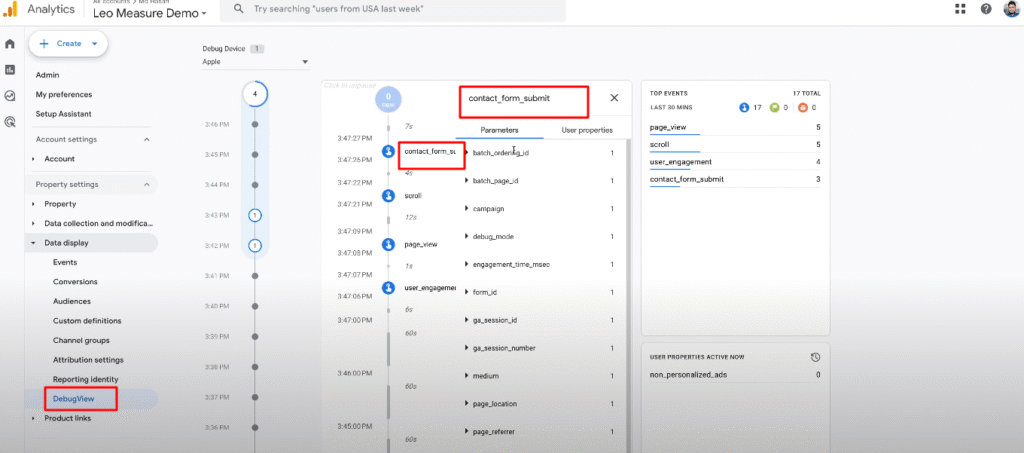Viewport: 1024px width, 453px height.
Task: Click the green conversions flag icon
Action: coord(774,108)
